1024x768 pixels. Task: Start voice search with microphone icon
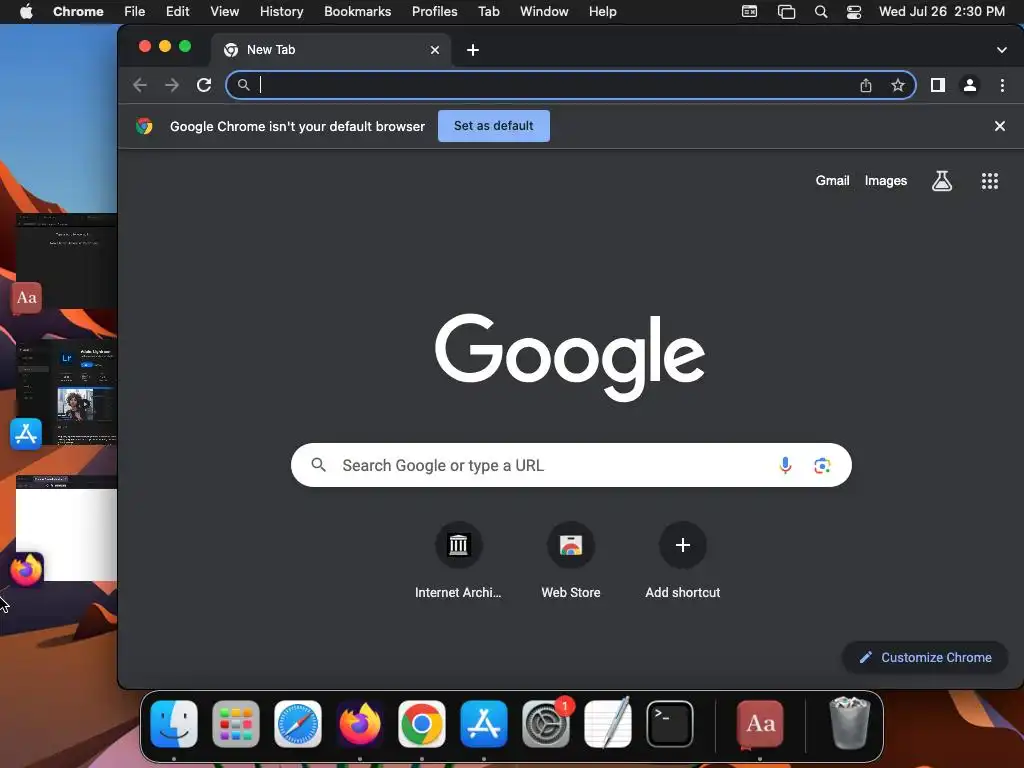point(785,465)
